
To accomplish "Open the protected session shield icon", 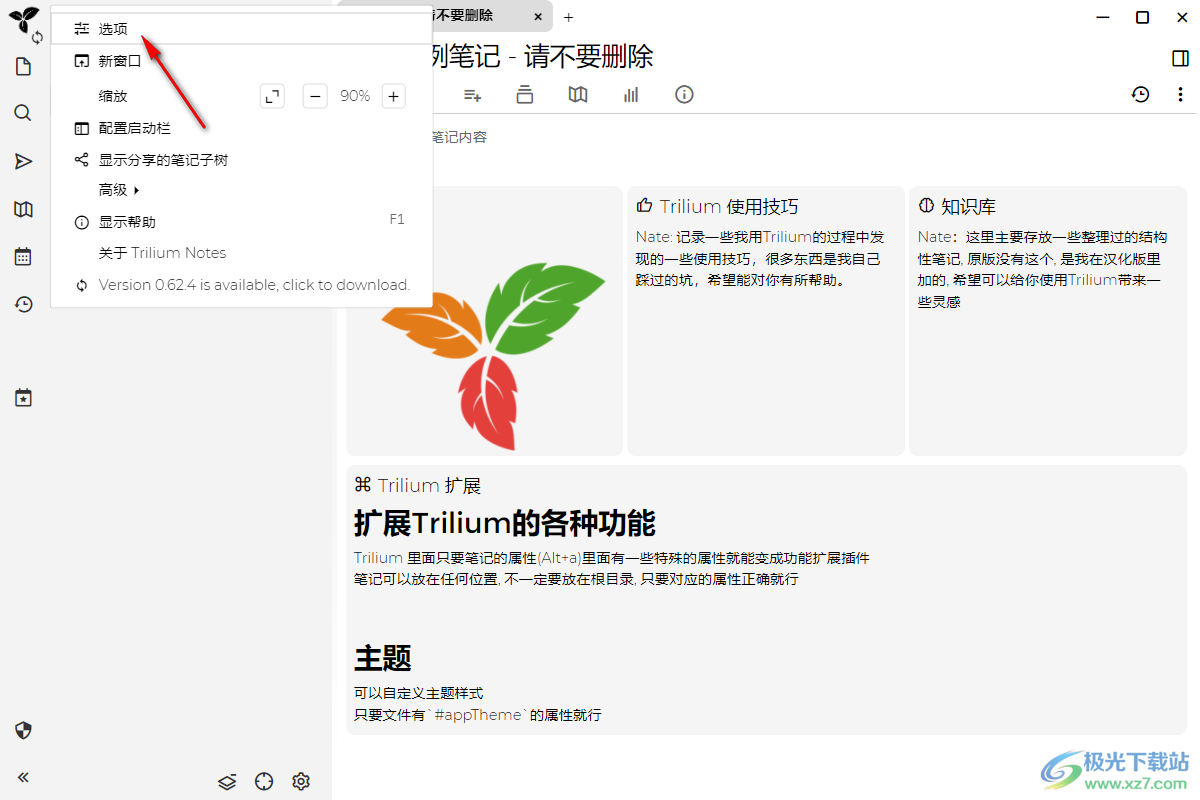I will tap(23, 730).
